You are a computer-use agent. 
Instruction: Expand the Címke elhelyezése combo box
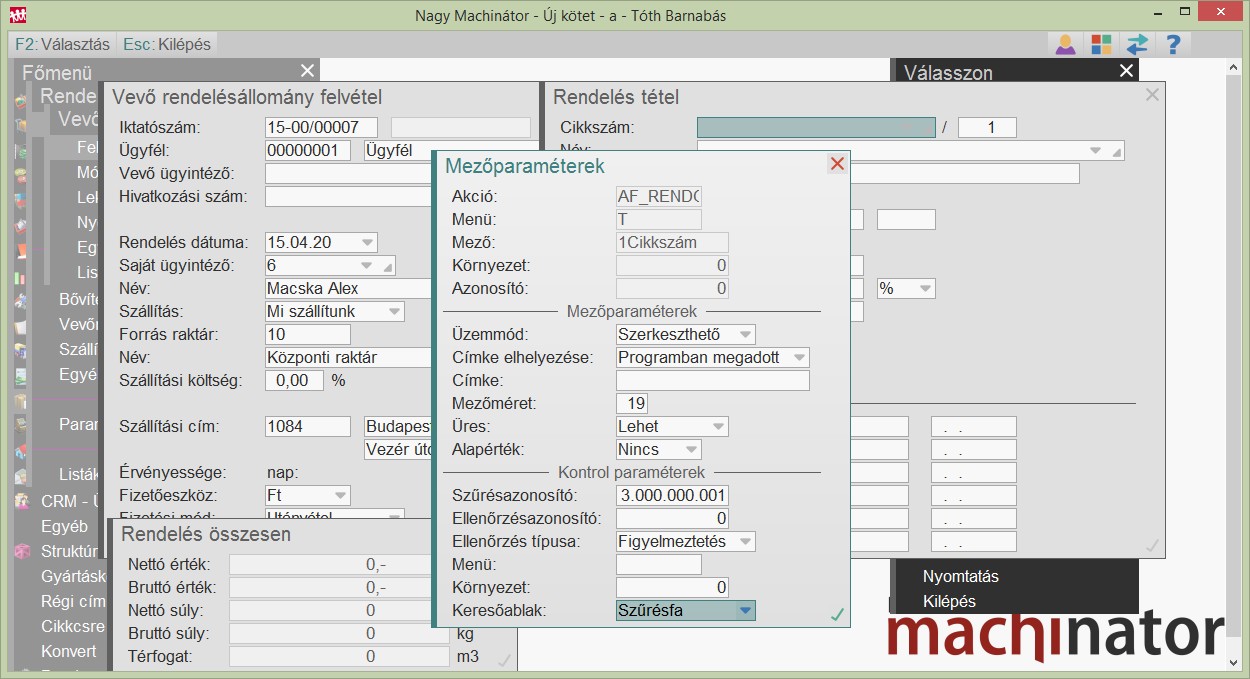(798, 357)
